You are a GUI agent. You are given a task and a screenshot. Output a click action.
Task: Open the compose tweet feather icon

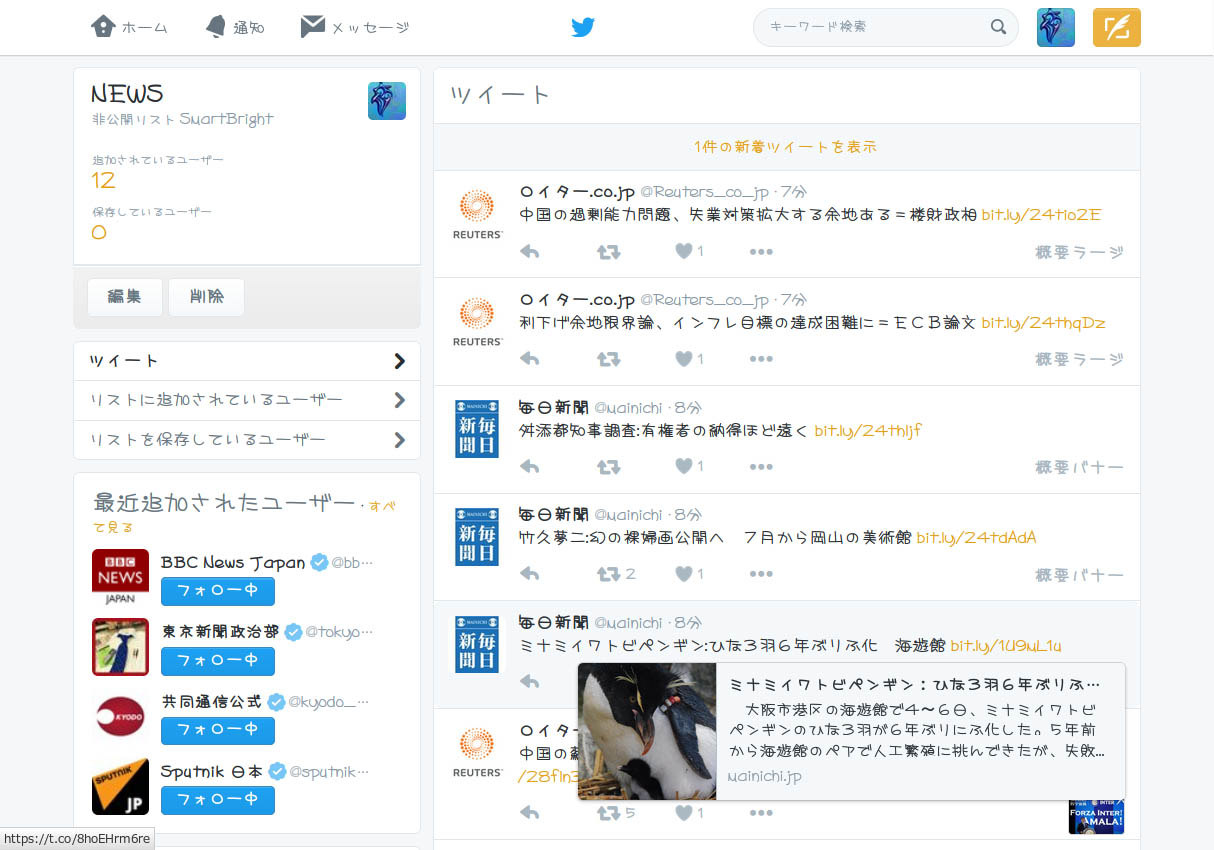pos(1116,27)
